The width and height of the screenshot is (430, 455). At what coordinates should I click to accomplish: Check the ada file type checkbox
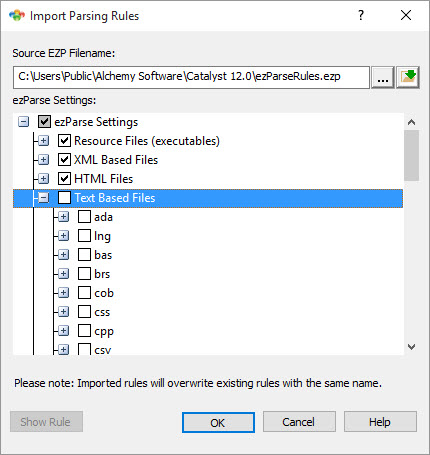[x=84, y=217]
